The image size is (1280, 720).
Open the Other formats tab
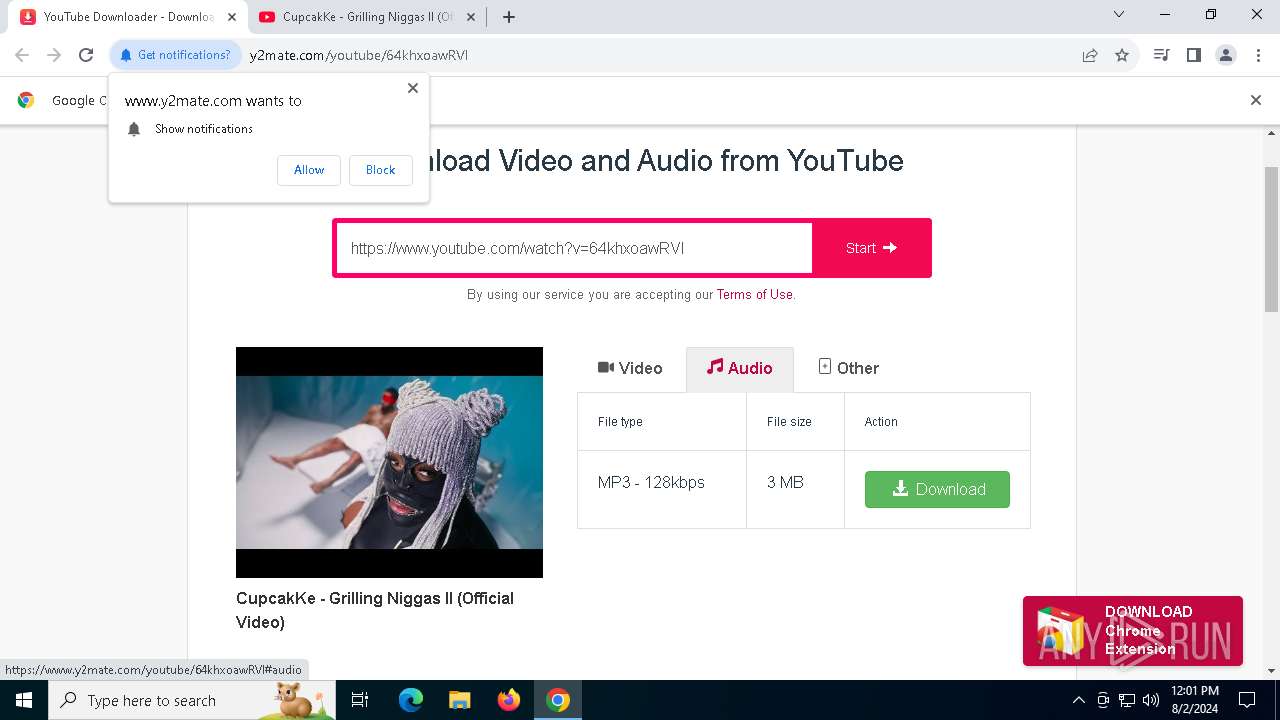(848, 368)
